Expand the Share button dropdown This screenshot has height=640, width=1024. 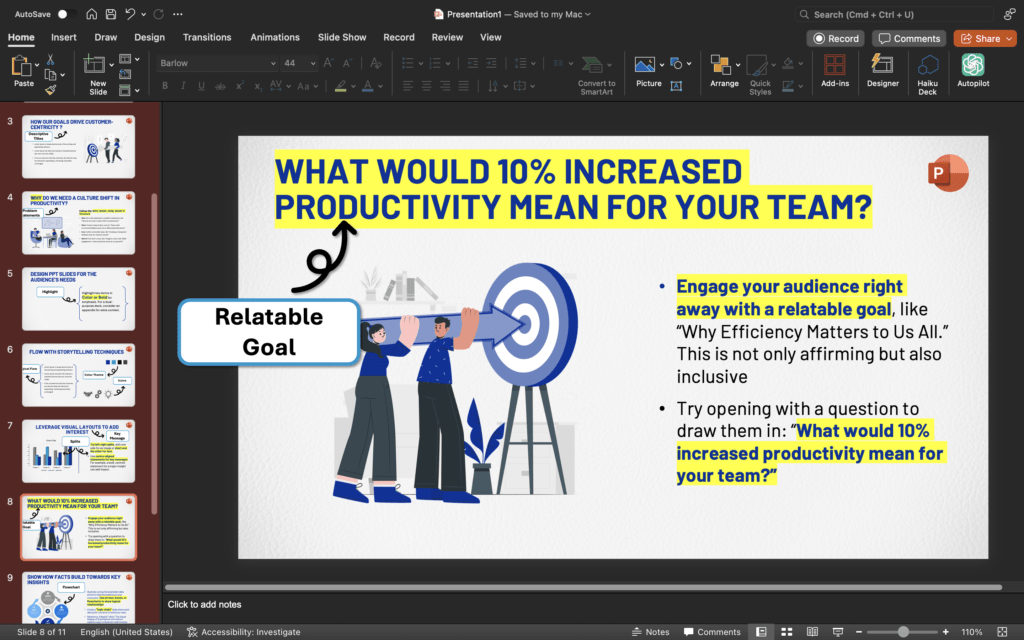(x=1007, y=38)
